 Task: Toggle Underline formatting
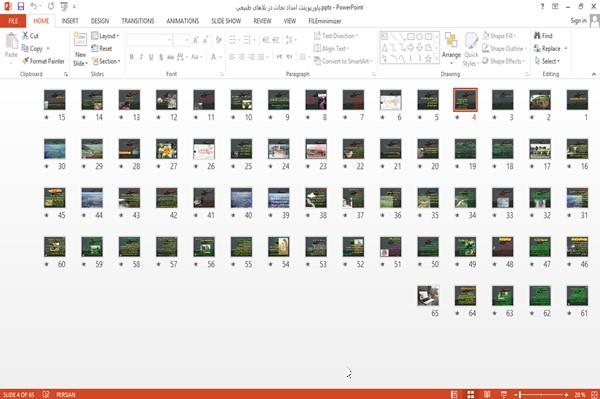151,57
